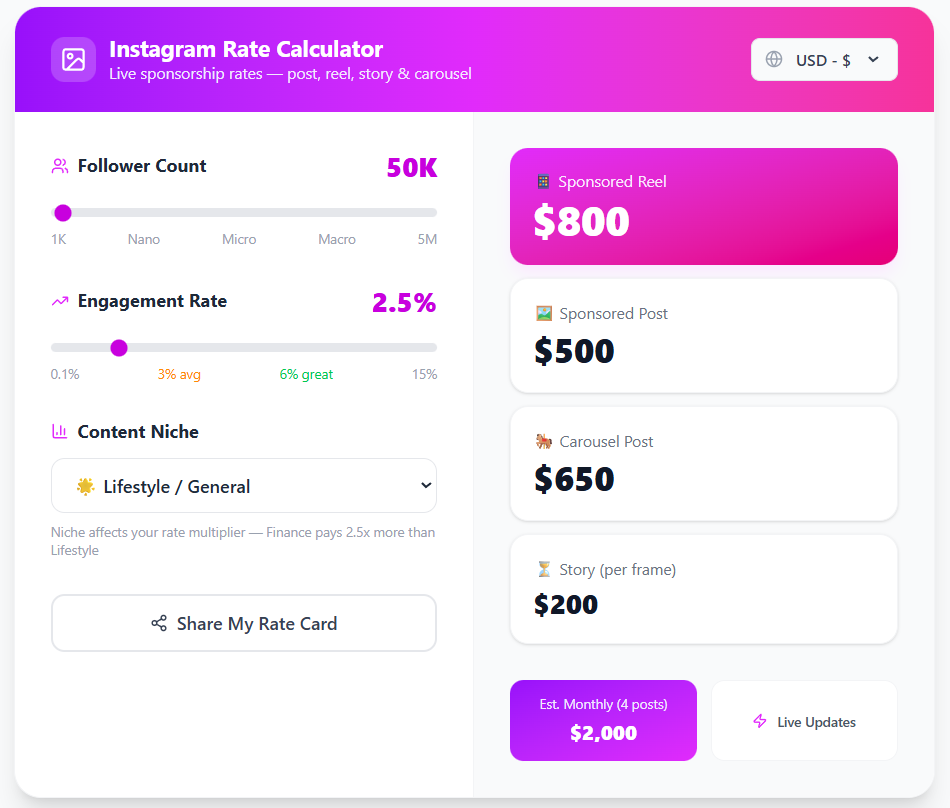Click the Instagram camera icon in the header
950x808 pixels.
click(73, 59)
